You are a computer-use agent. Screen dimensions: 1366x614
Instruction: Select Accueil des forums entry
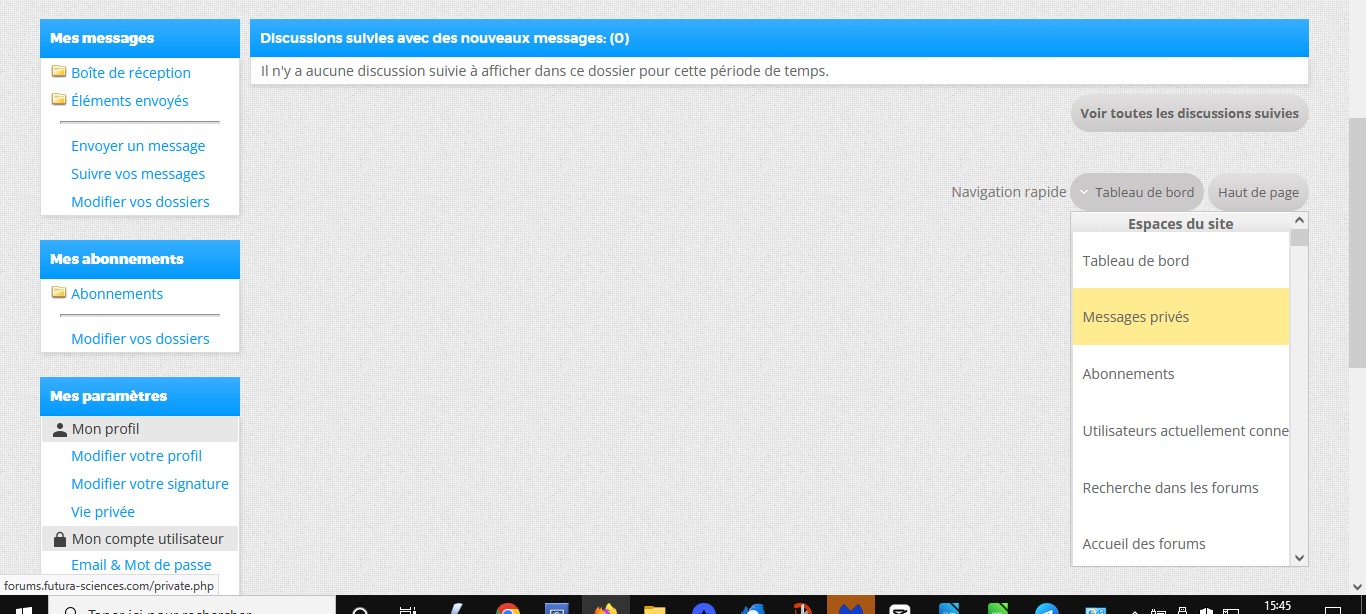[1180, 543]
